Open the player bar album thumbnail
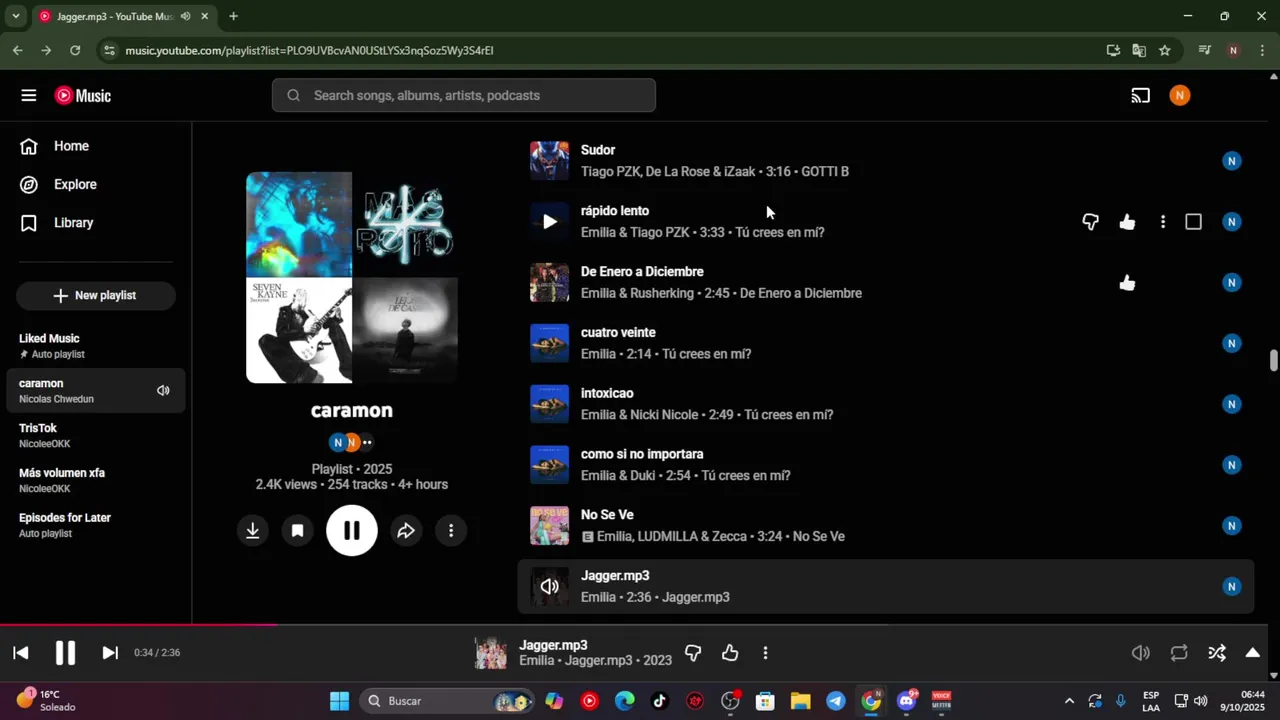The height and width of the screenshot is (720, 1280). 490,653
